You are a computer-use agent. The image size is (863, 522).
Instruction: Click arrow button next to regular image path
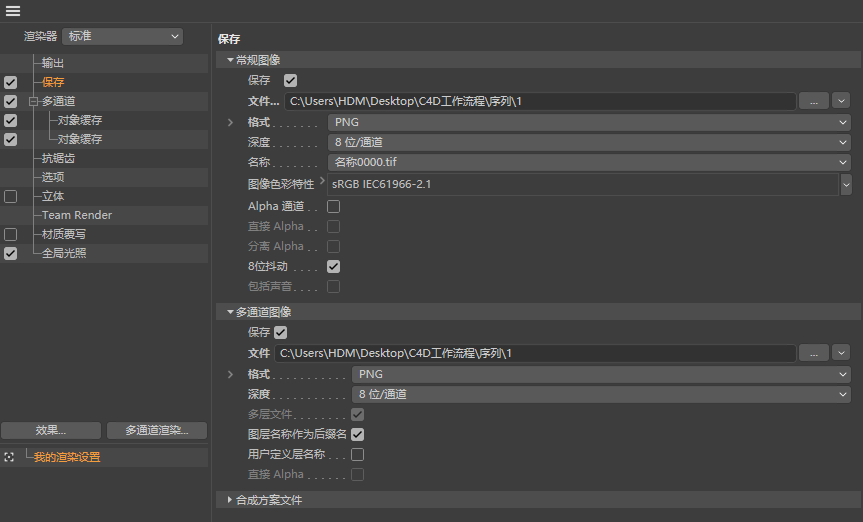tap(840, 101)
